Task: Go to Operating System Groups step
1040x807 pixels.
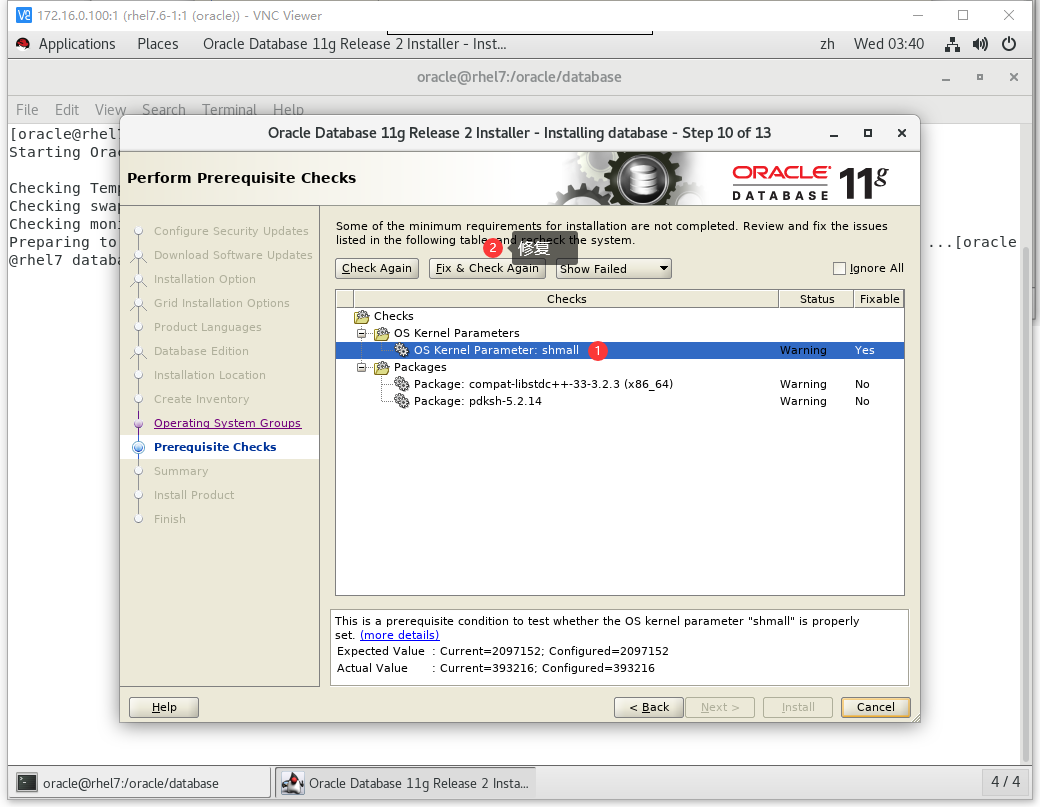Action: point(228,423)
